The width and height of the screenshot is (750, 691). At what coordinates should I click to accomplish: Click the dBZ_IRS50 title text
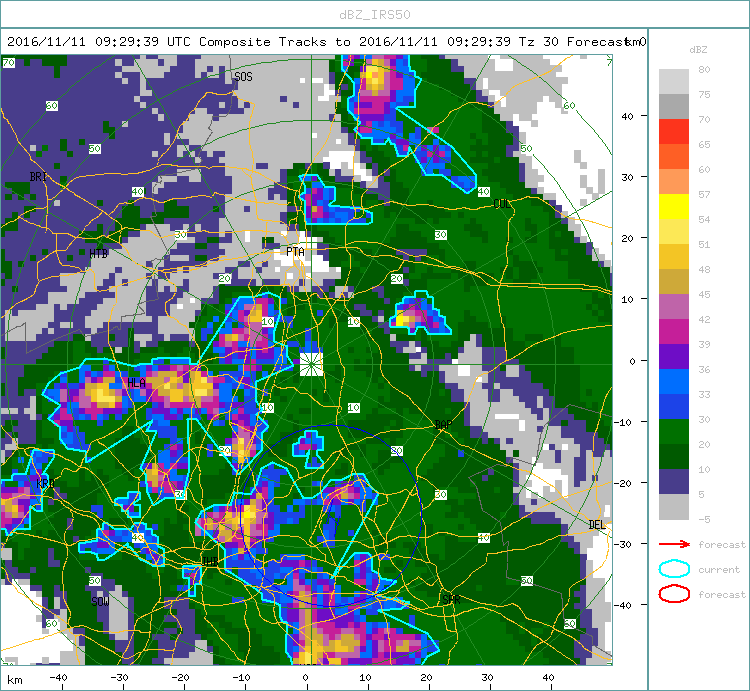[375, 15]
